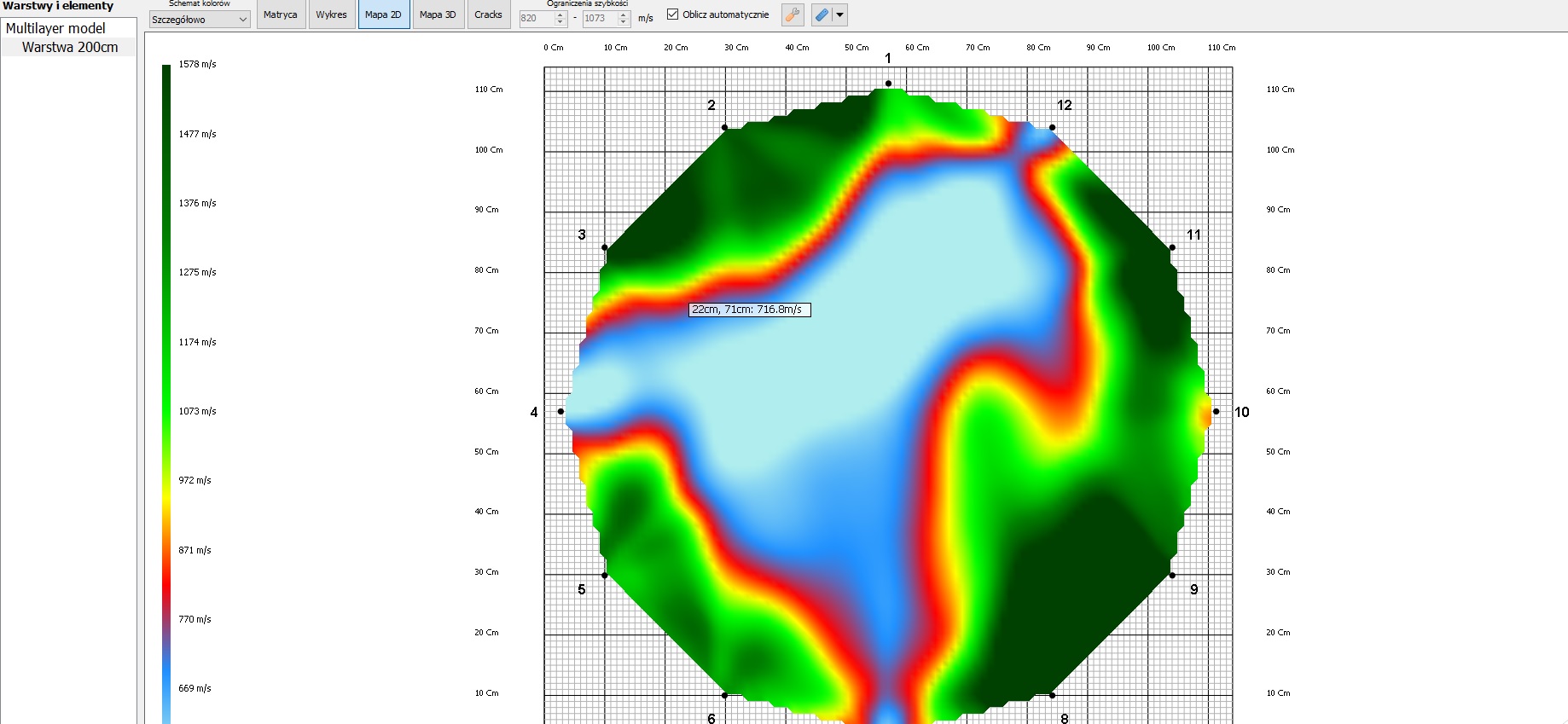Viewport: 1568px width, 724px height.
Task: Select the Mapa 2D view
Action: pyautogui.click(x=383, y=14)
